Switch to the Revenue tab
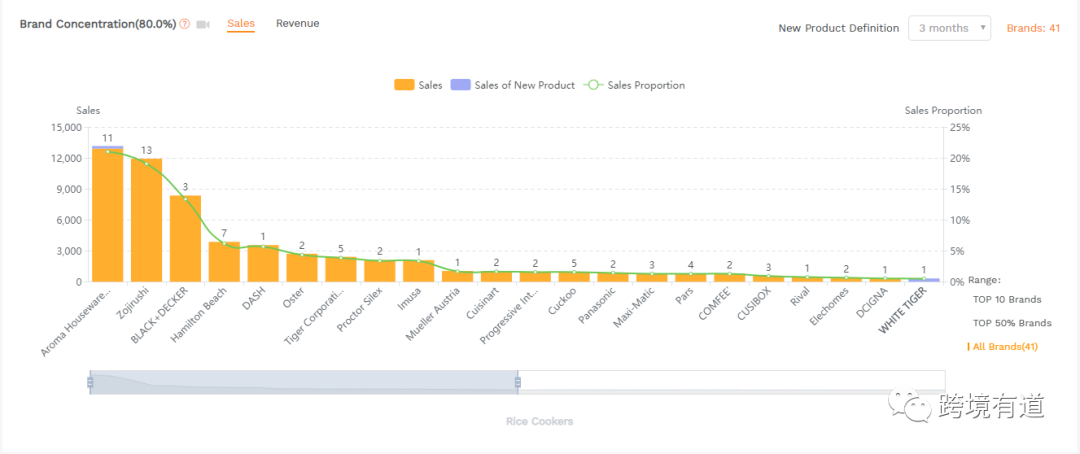Image resolution: width=1080 pixels, height=454 pixels. [x=297, y=23]
